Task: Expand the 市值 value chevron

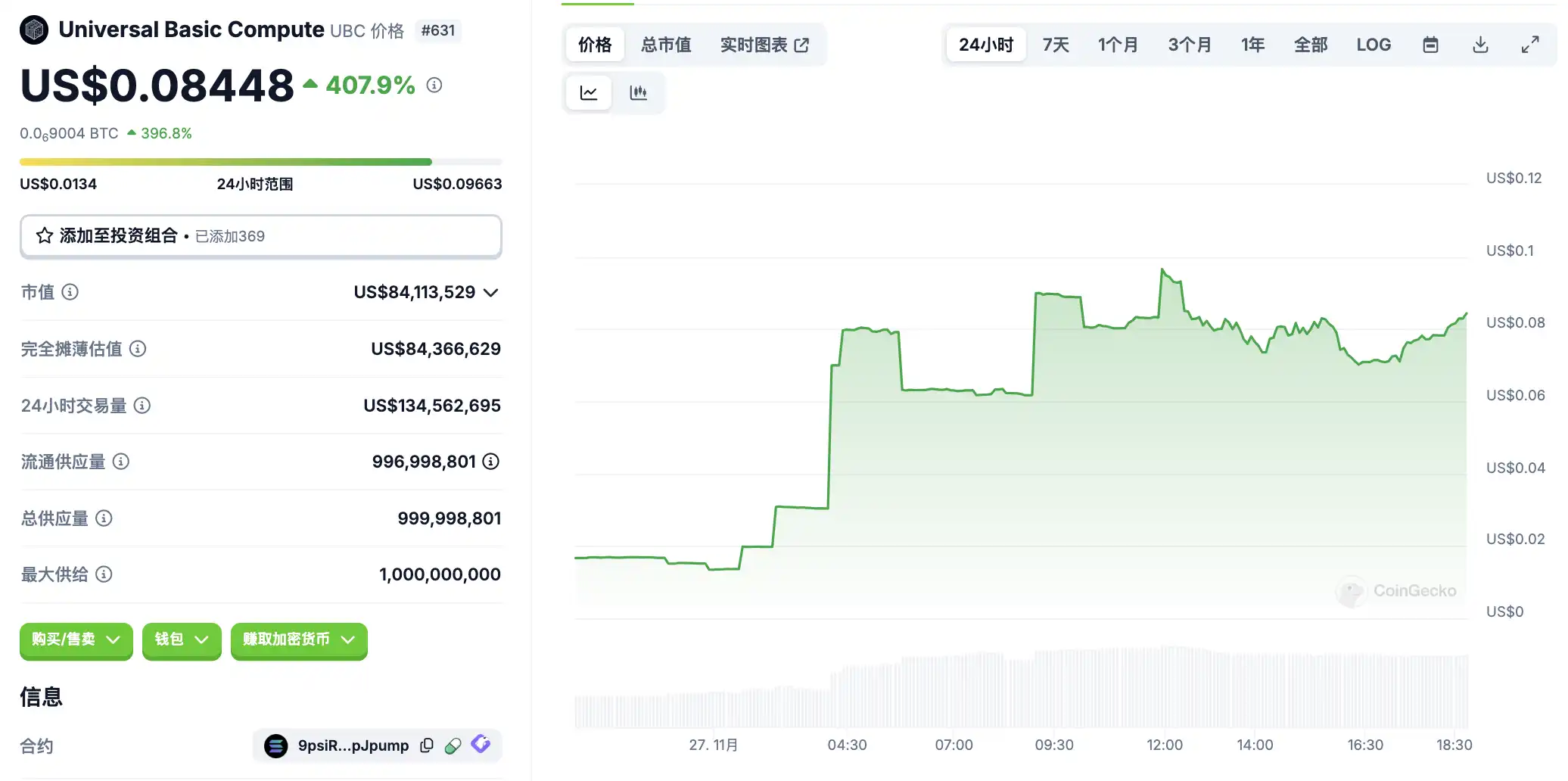Action: (x=491, y=293)
